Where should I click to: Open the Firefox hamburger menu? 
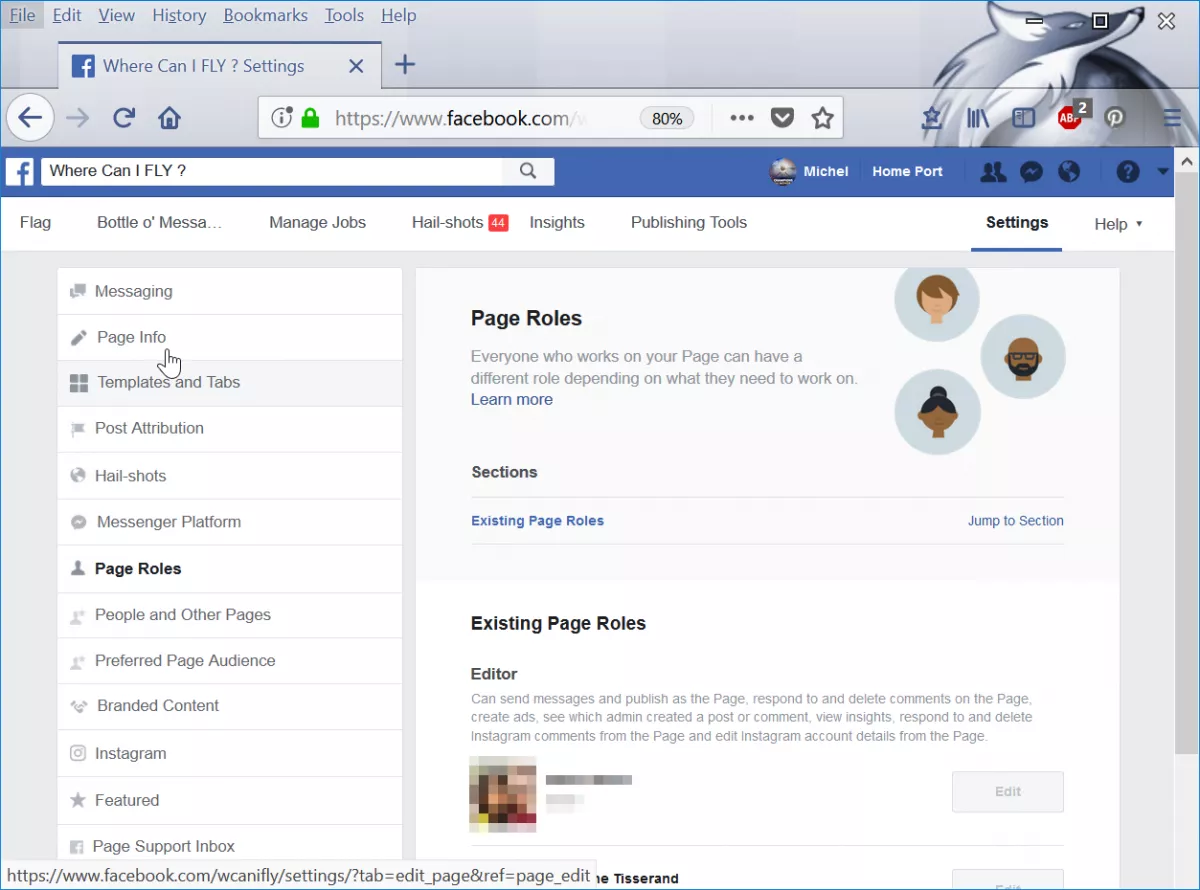pos(1173,118)
